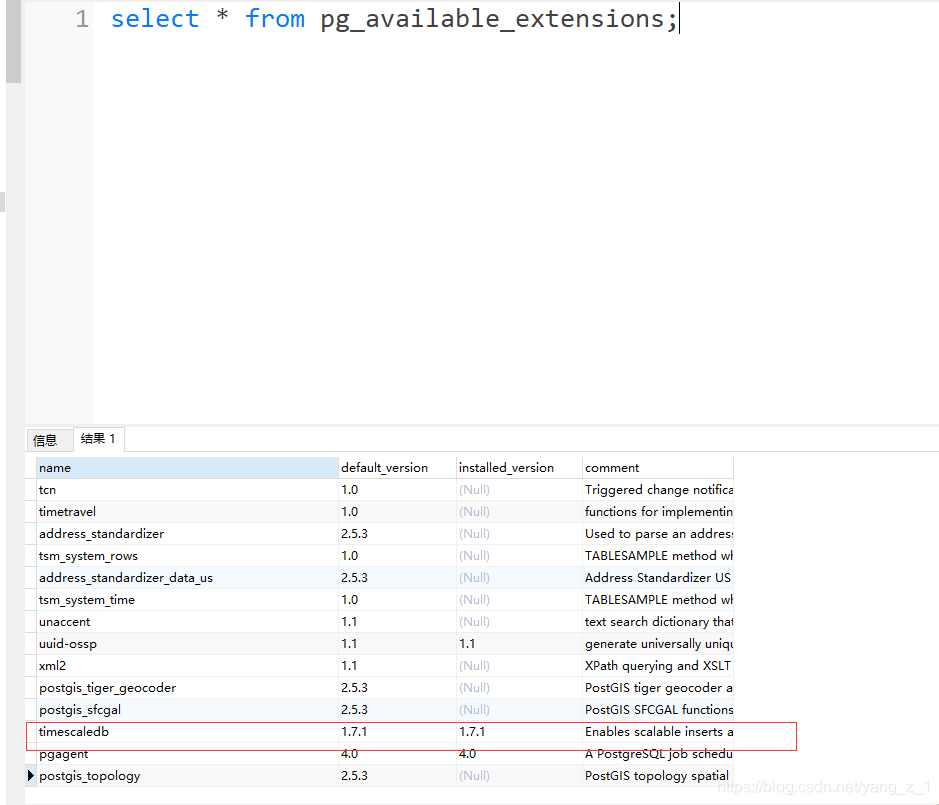Click default_version 2.5.3 for postgis_sfcgal
The image size is (939, 805).
397,710
